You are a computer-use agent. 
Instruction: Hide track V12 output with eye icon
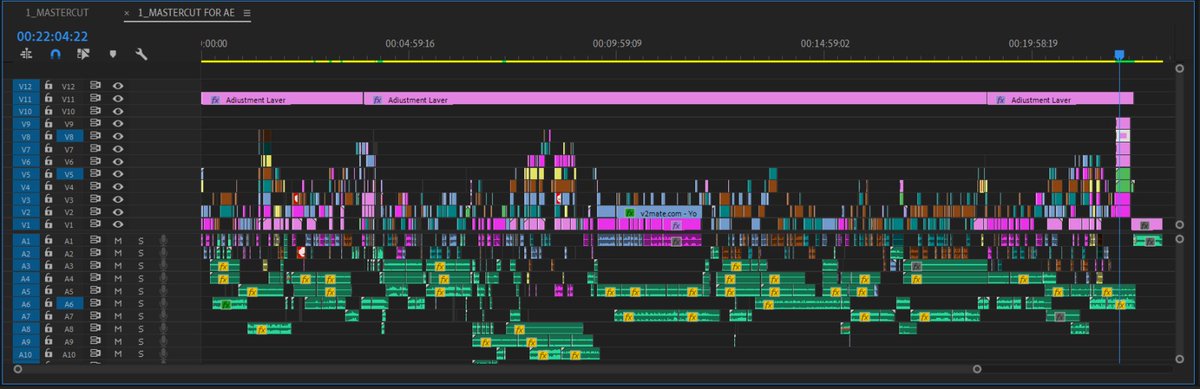[118, 87]
